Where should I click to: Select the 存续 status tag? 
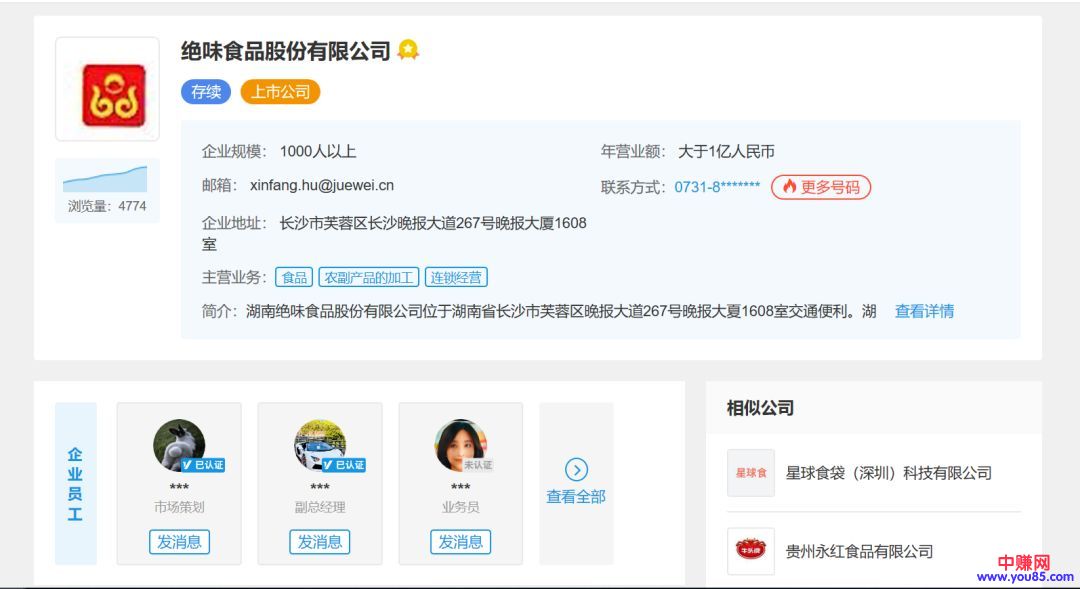[206, 92]
